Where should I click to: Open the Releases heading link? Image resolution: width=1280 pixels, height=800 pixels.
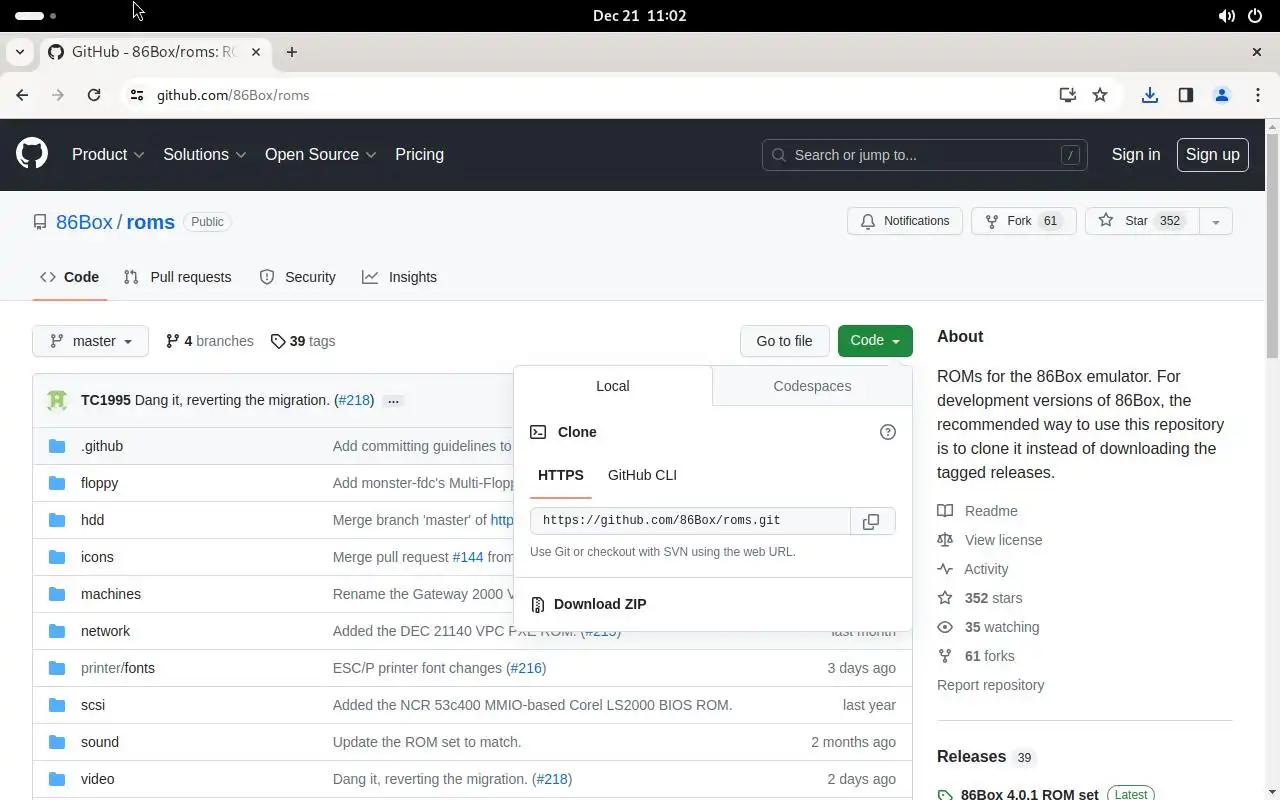971,757
